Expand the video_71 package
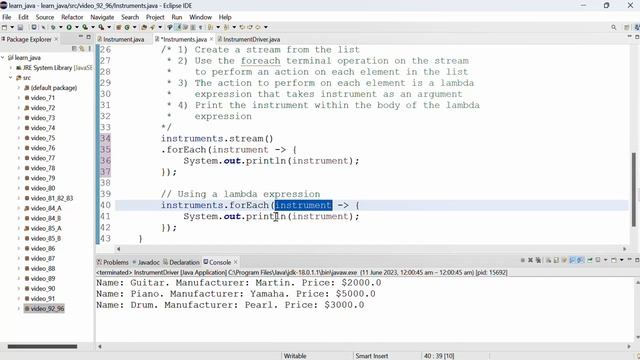This screenshot has width=640, height=360. click(19, 98)
